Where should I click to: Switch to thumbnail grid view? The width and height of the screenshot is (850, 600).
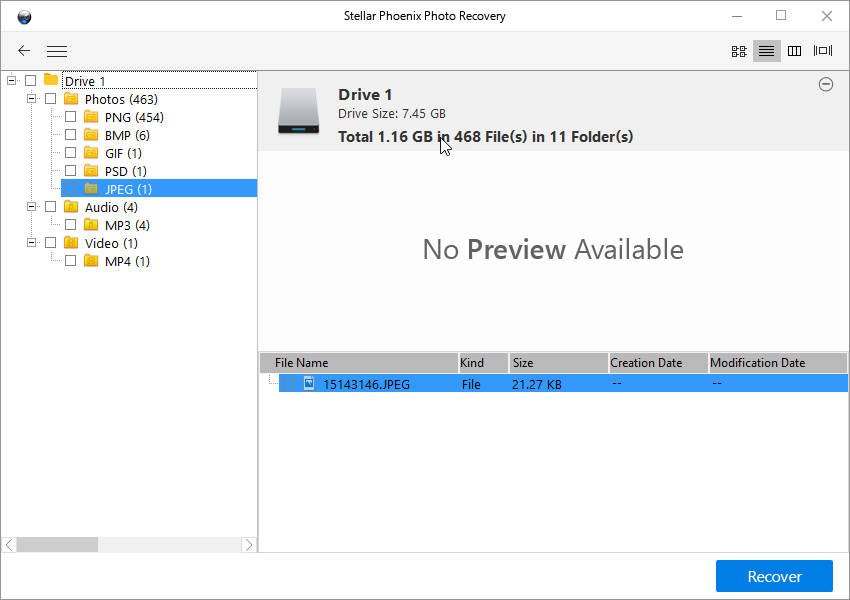pyautogui.click(x=739, y=51)
